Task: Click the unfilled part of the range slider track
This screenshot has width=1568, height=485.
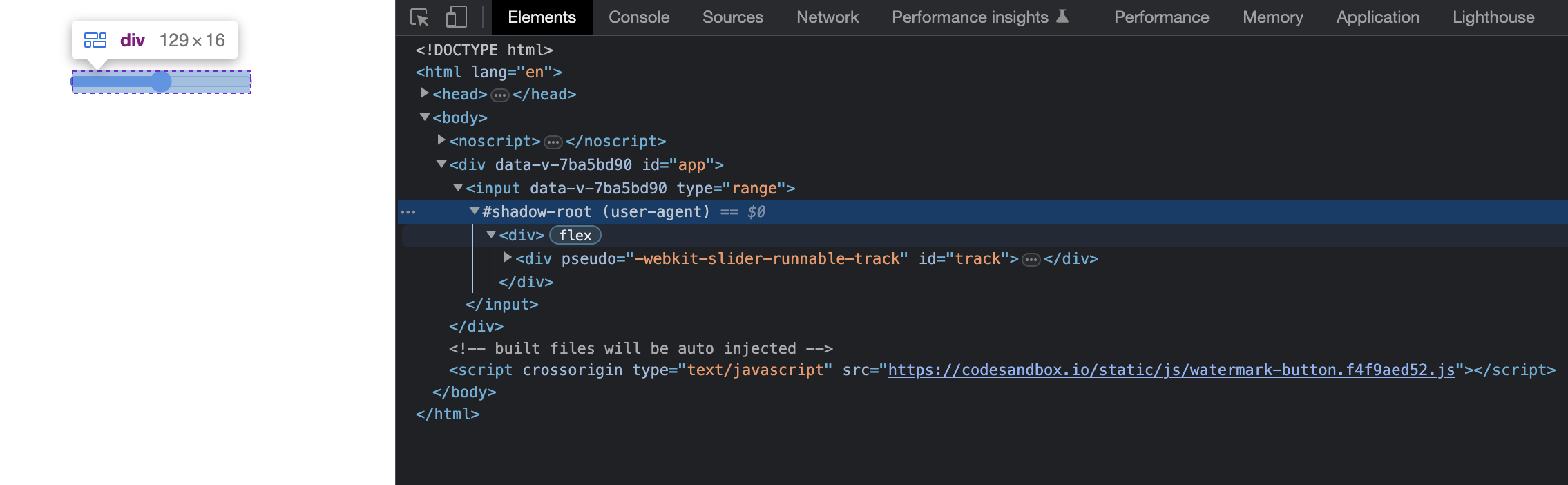Action: pyautogui.click(x=211, y=82)
